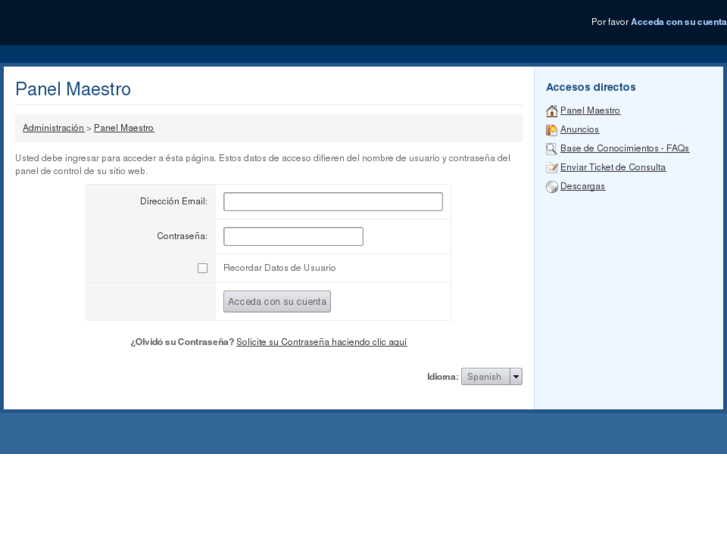
Task: Click the Contraseña label
Action: 182,236
